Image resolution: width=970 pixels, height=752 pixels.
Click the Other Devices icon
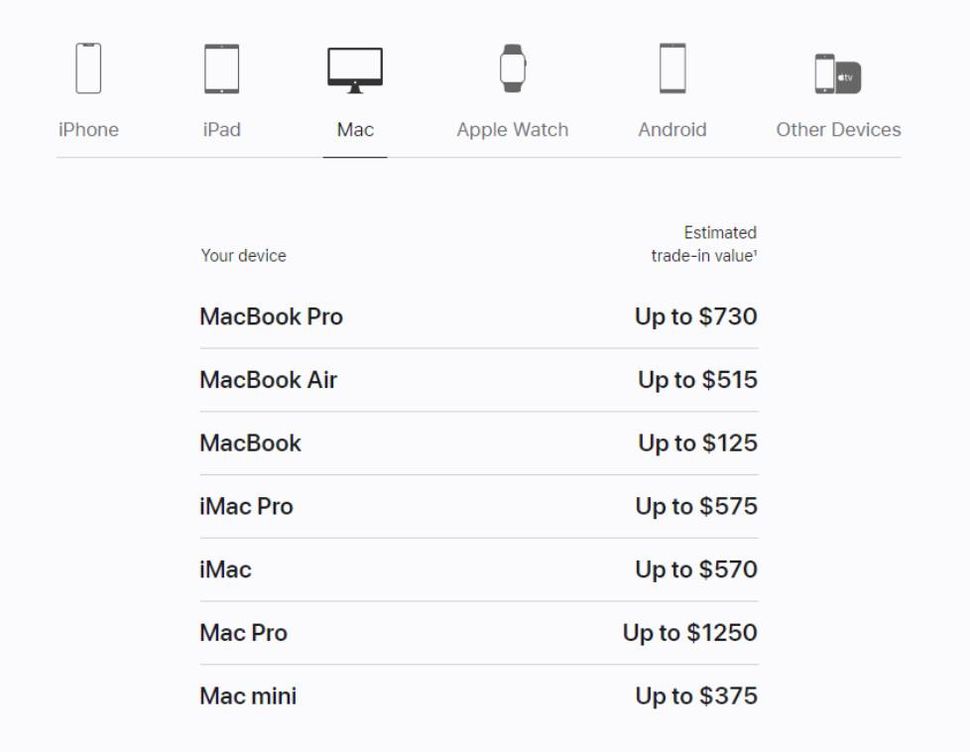[x=837, y=70]
